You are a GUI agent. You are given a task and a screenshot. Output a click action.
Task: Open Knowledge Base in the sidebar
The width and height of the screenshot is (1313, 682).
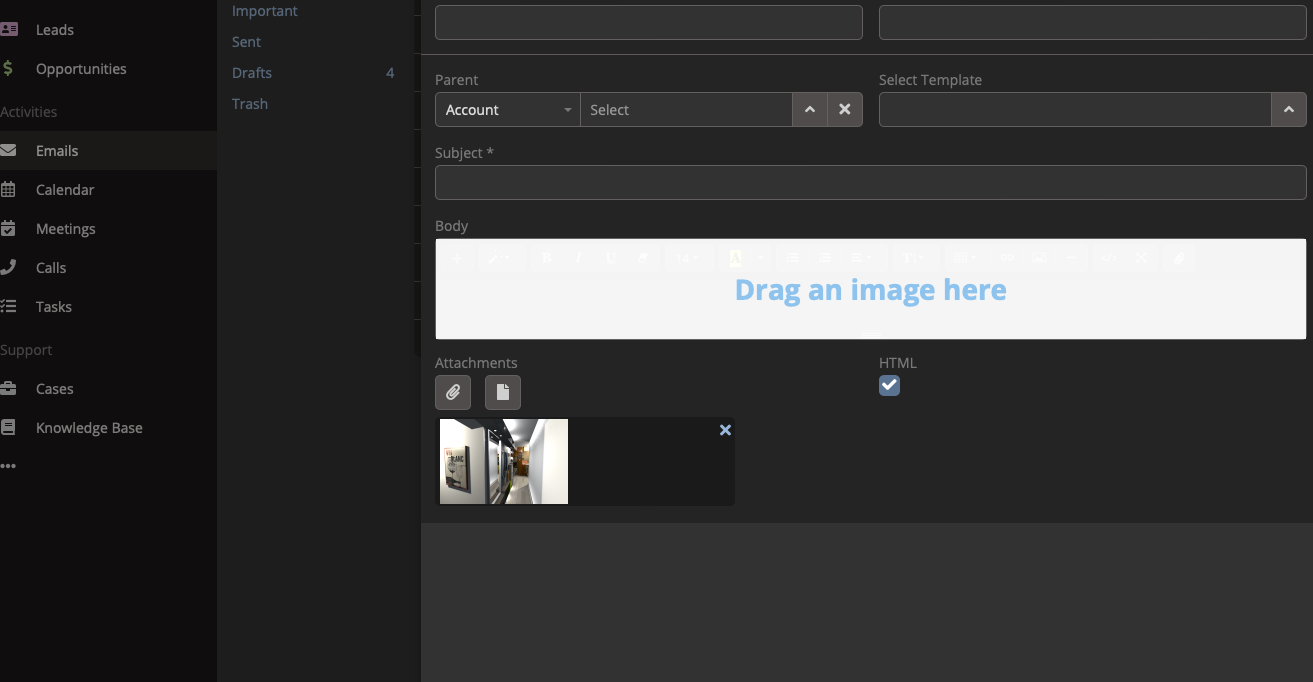[89, 428]
